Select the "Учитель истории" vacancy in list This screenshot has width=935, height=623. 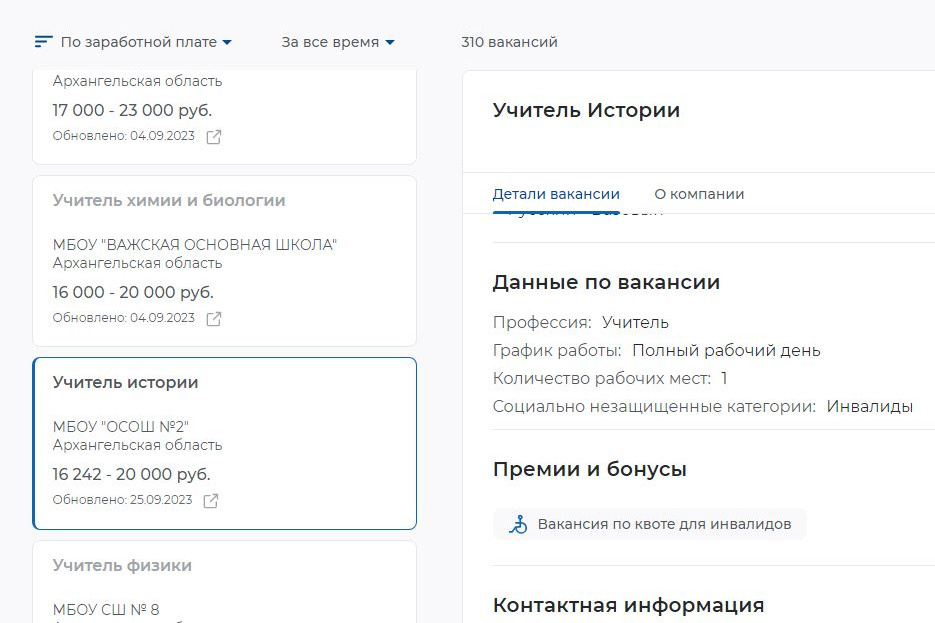(x=126, y=382)
